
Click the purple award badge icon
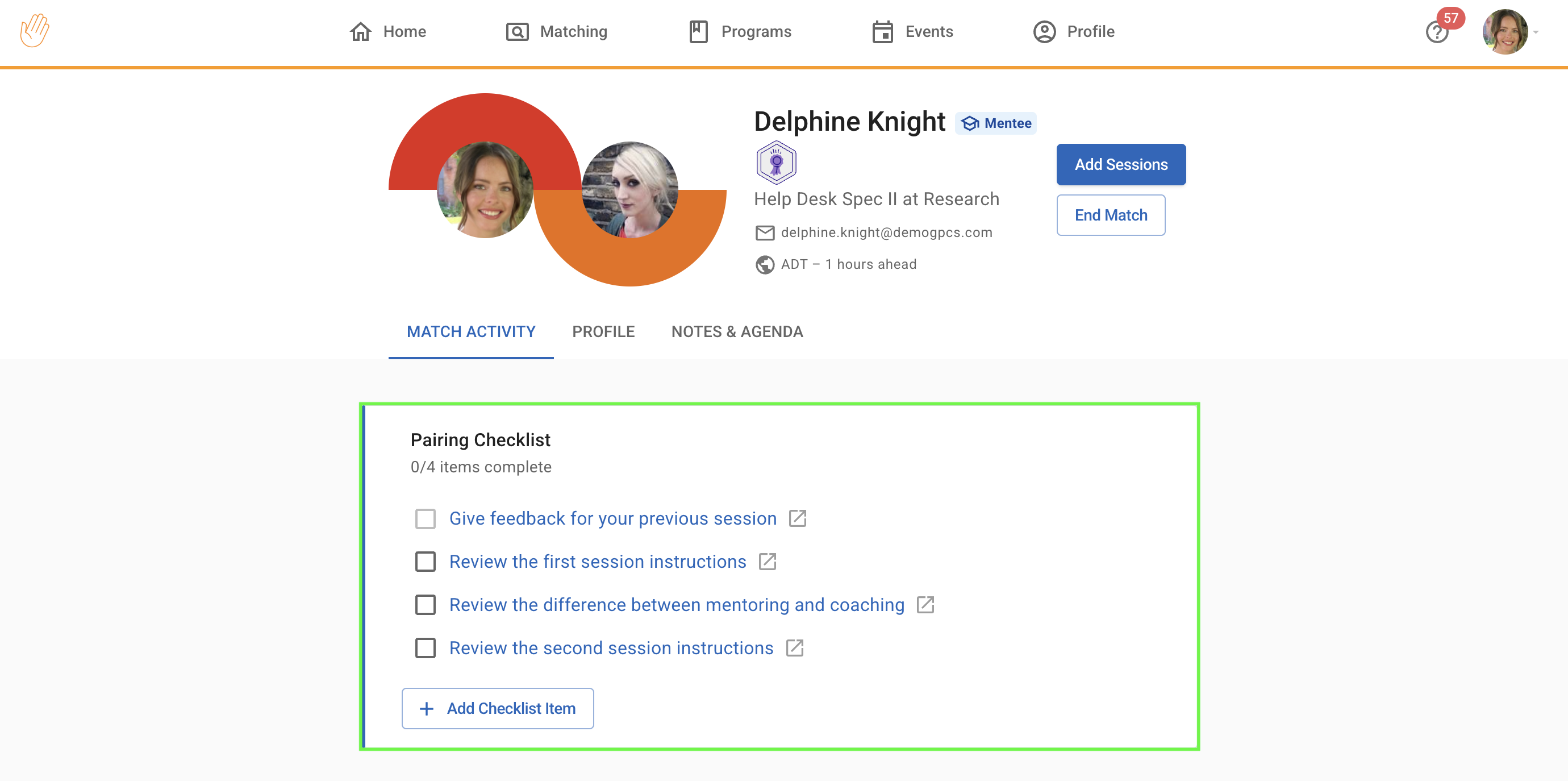coord(776,163)
